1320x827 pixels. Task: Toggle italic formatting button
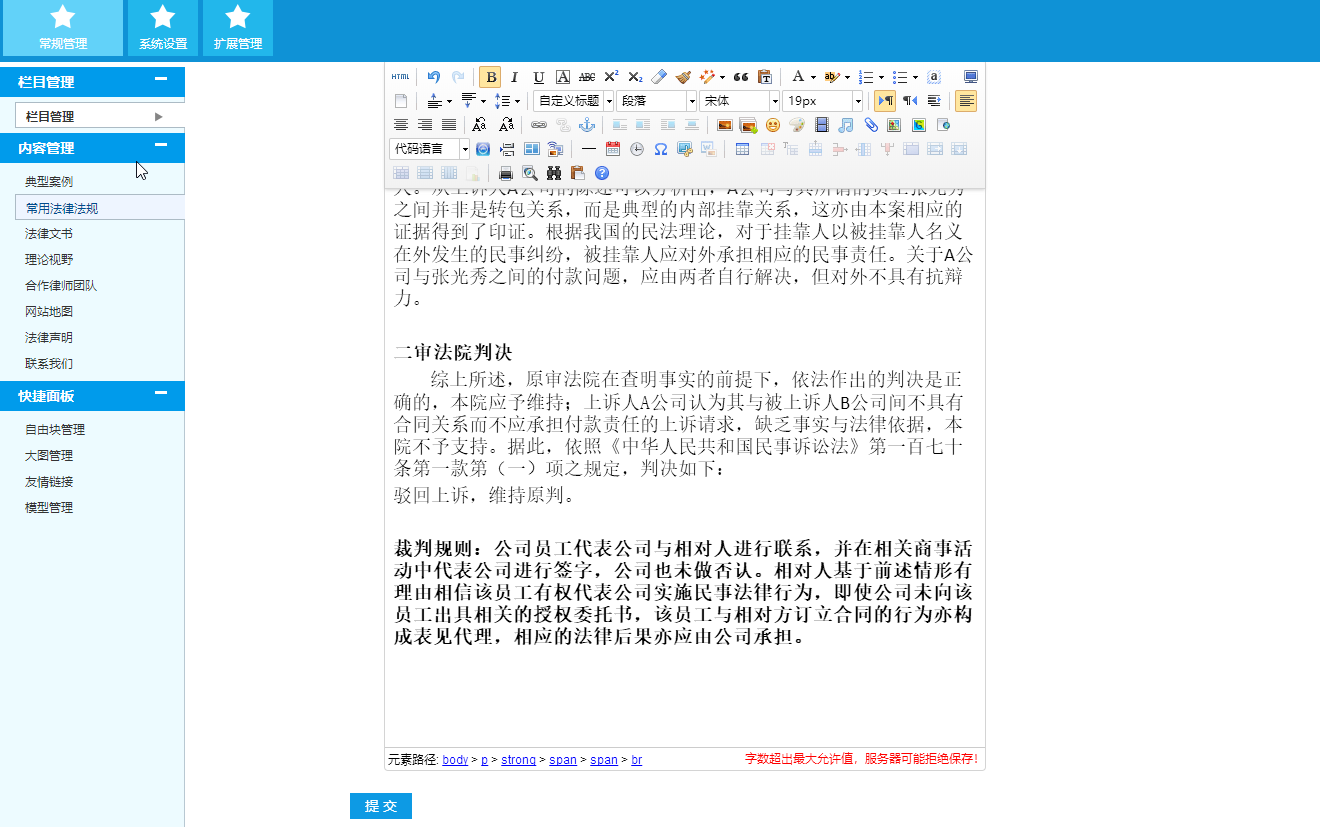pos(515,77)
